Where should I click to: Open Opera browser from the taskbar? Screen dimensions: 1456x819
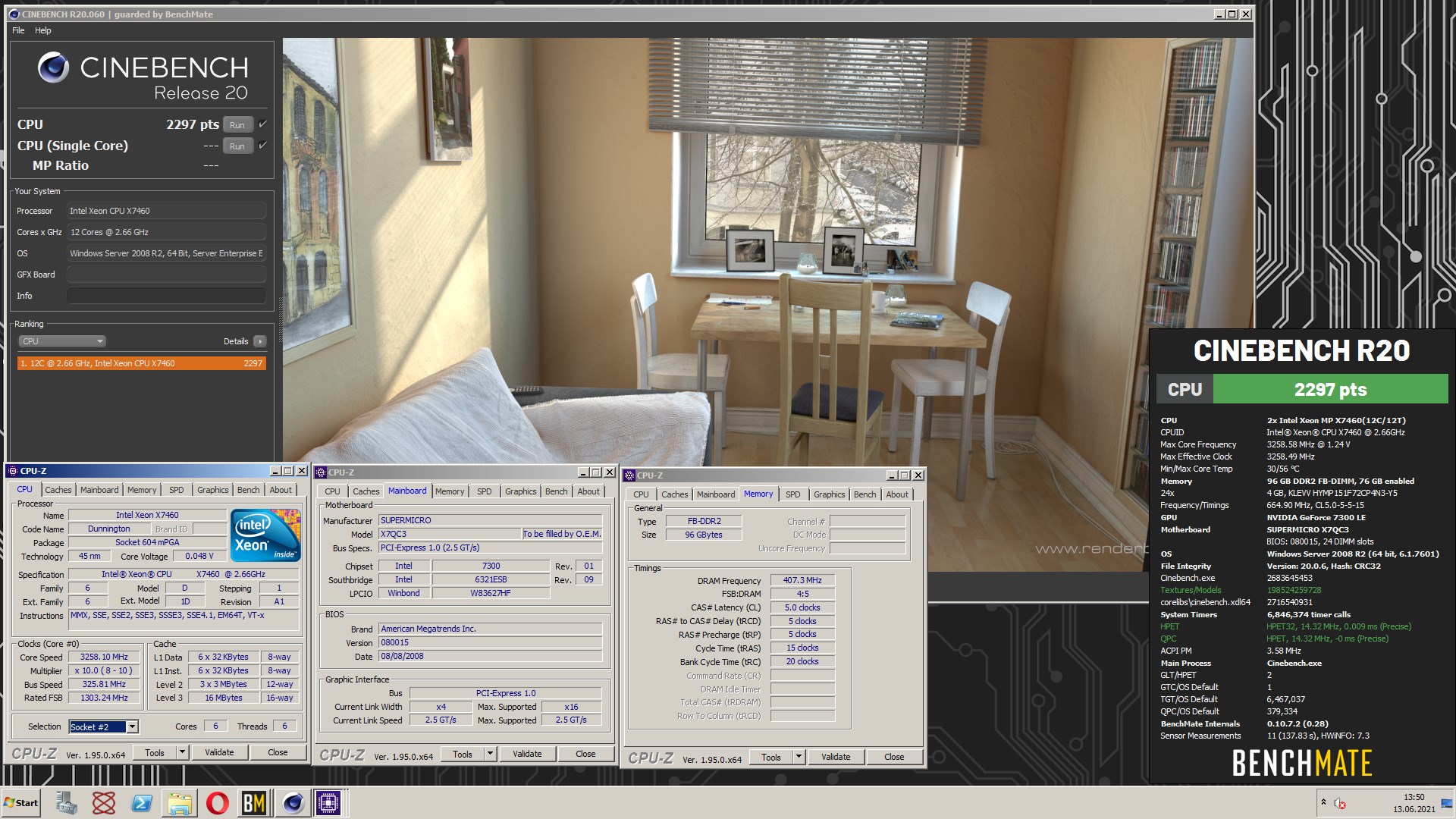pyautogui.click(x=217, y=803)
